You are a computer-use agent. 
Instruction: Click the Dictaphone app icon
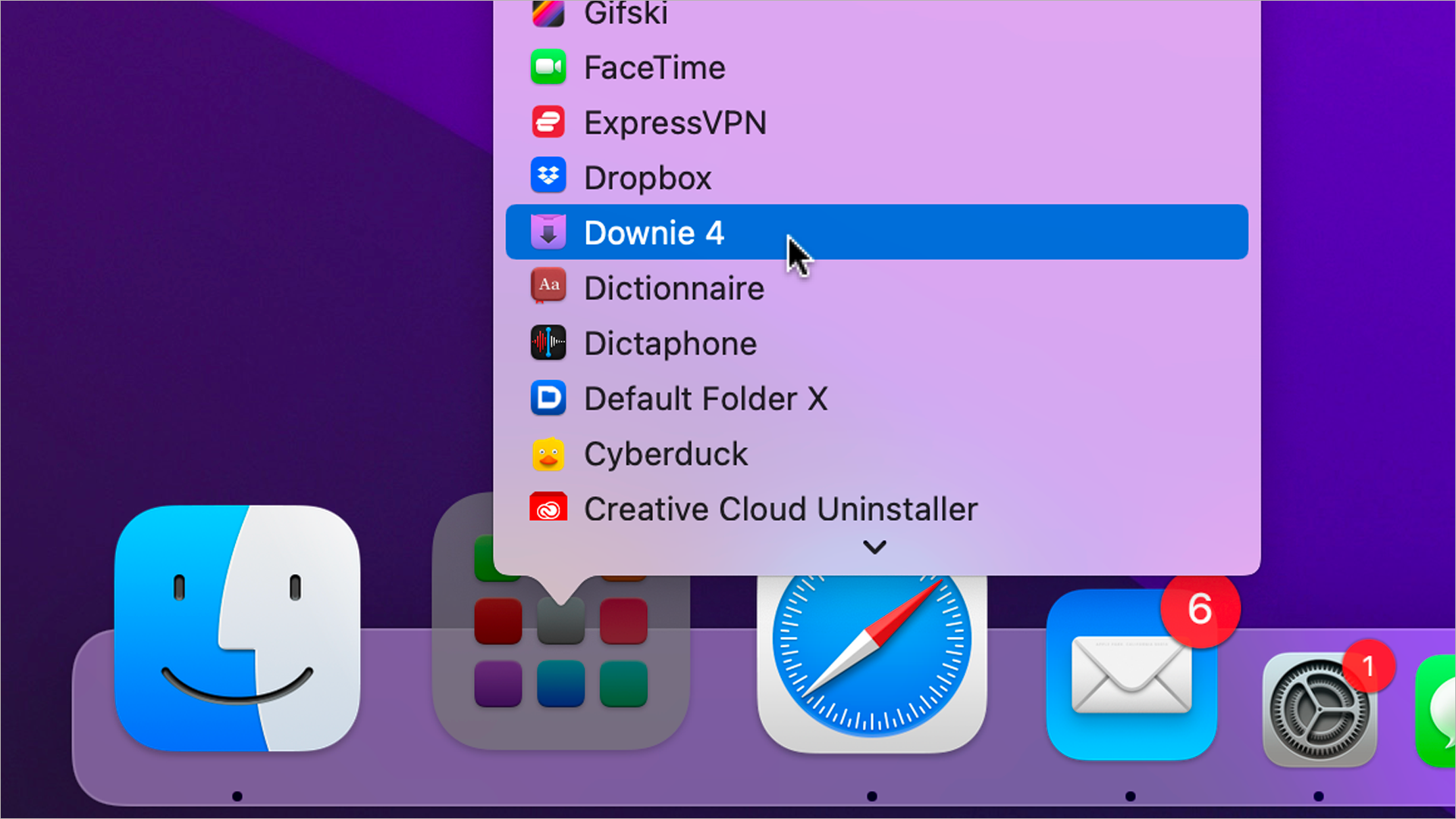pos(548,343)
